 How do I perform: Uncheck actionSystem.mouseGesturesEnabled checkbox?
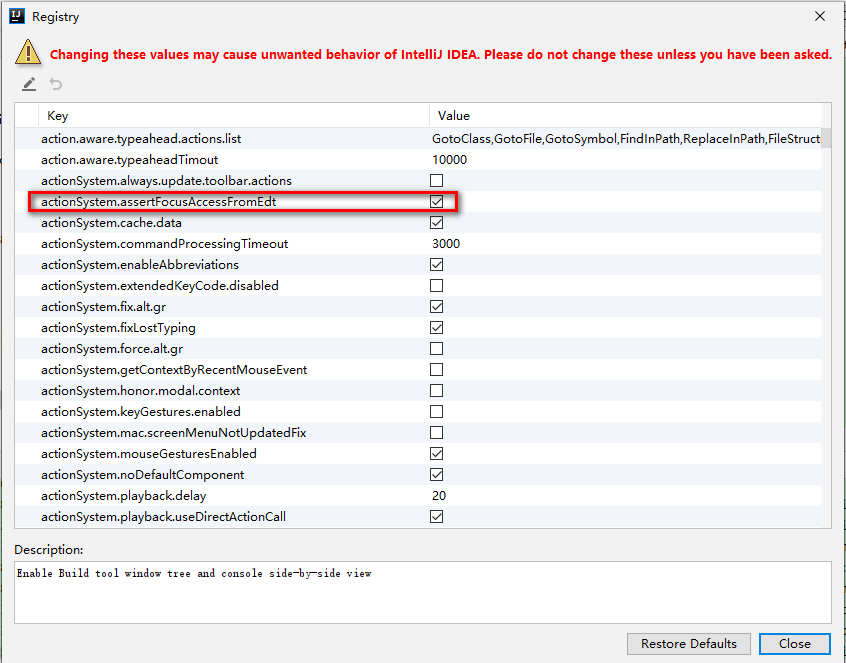(436, 454)
